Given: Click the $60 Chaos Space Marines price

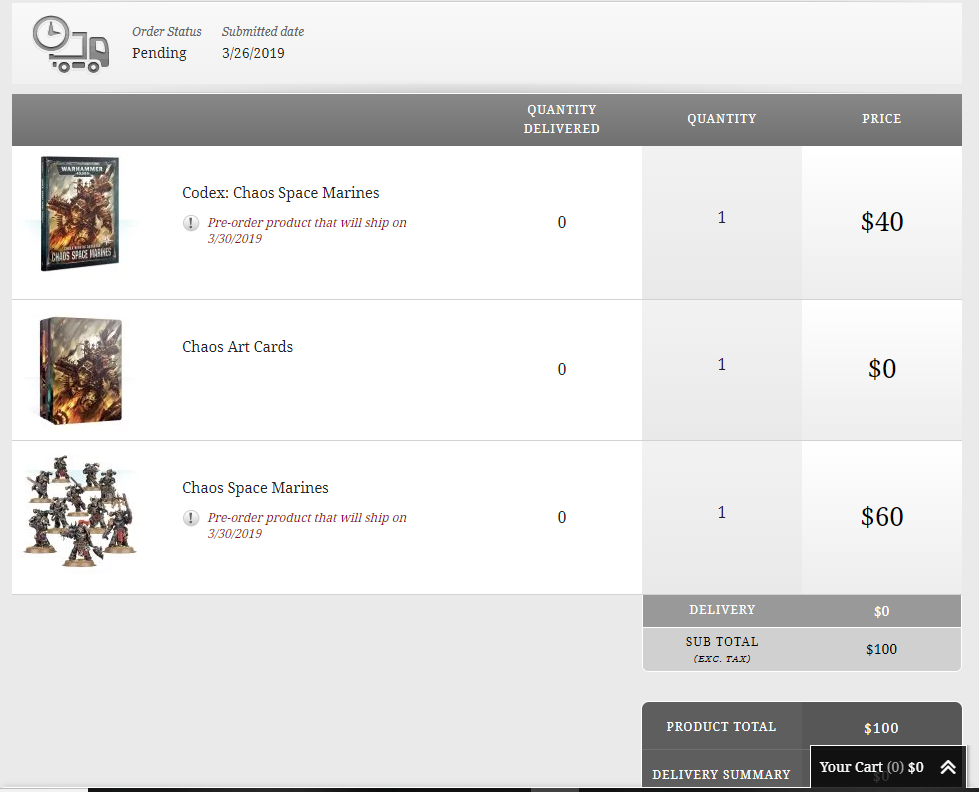Looking at the screenshot, I should 881,517.
